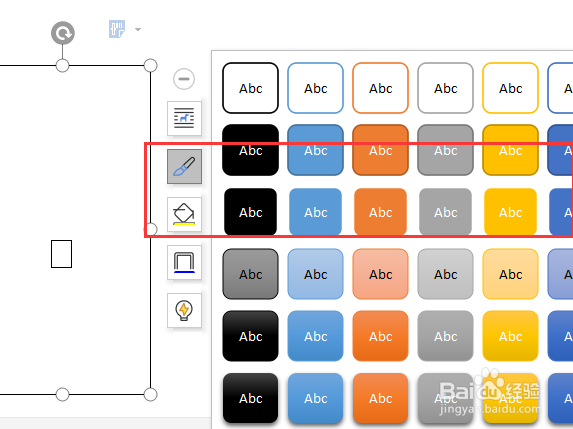This screenshot has height=429, width=573.
Task: Click the bottom-right corner handle of shape
Action: pyautogui.click(x=151, y=394)
